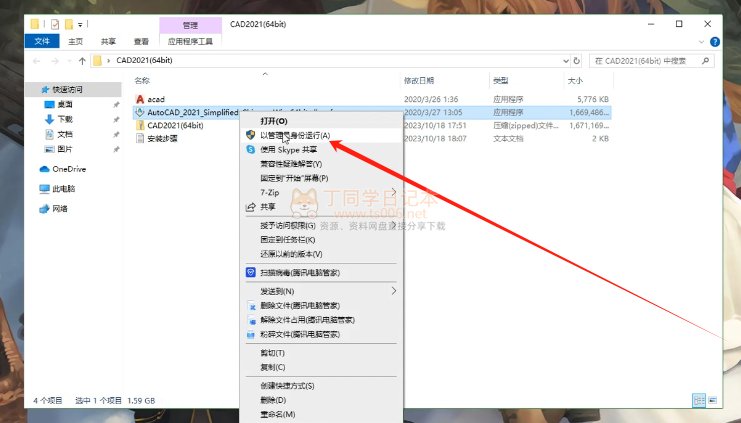Click the Back navigation arrow

[x=36, y=61]
